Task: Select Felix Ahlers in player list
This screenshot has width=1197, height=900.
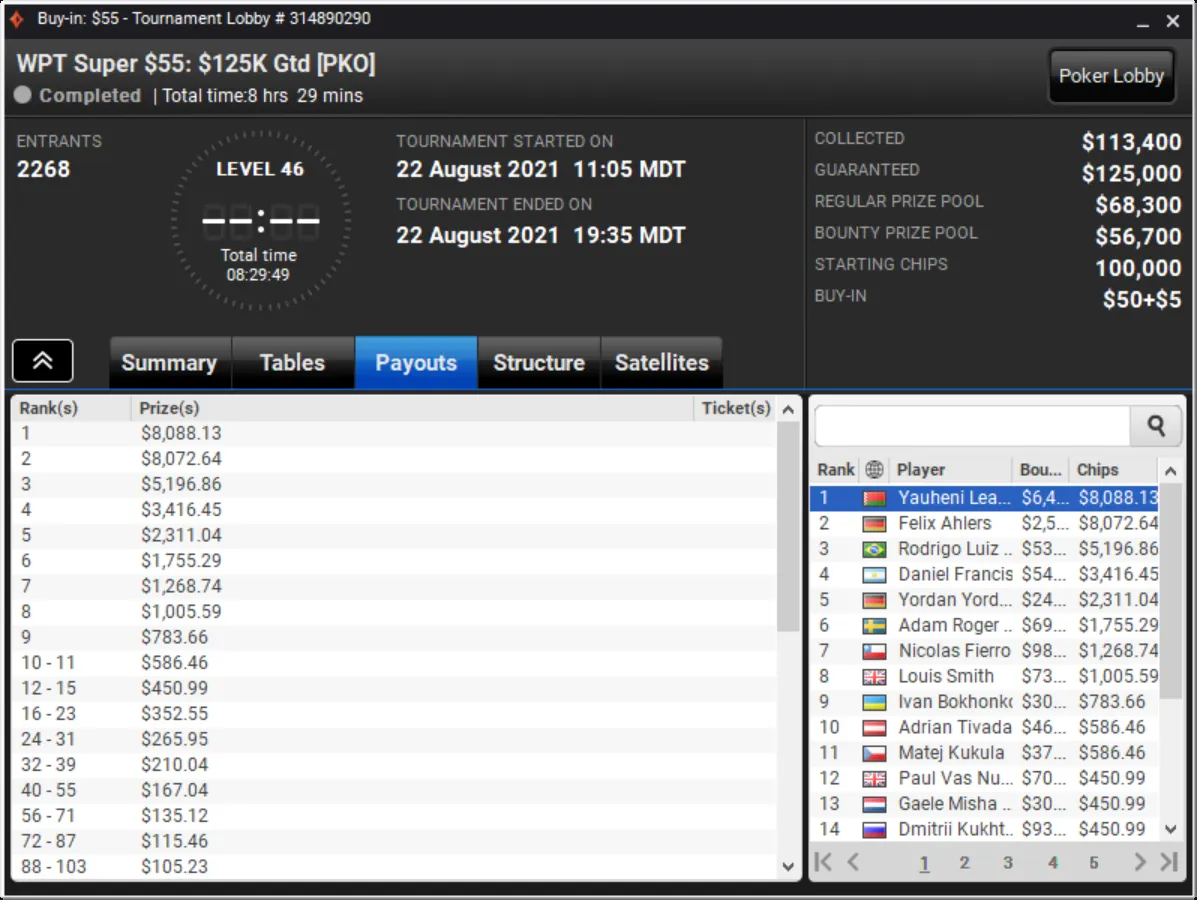Action: [984, 524]
